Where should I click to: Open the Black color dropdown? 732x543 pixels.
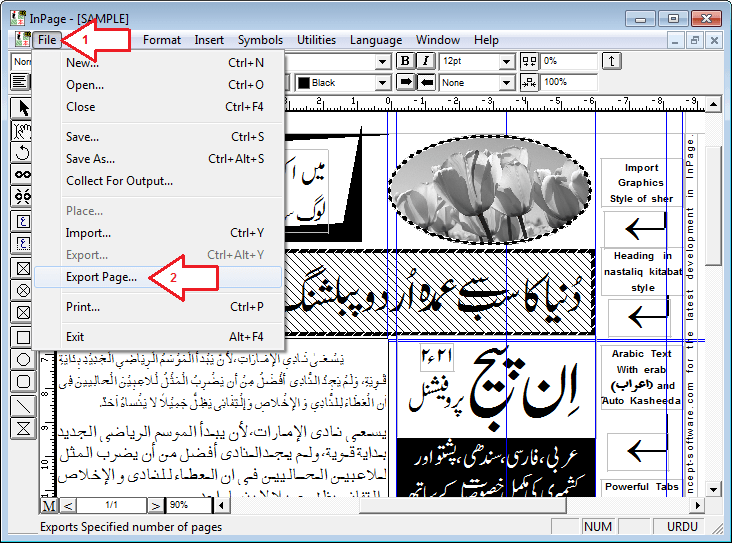[x=382, y=83]
